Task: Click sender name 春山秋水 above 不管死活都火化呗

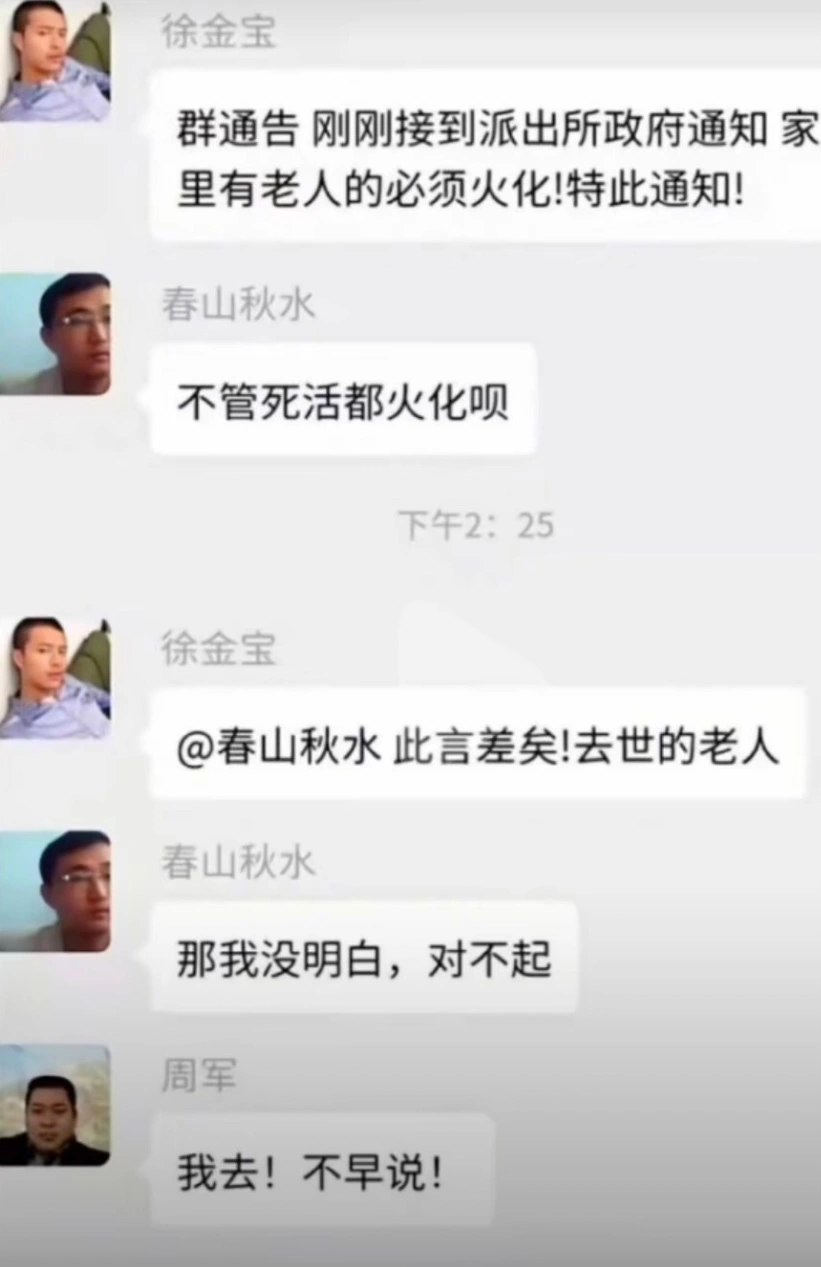Action: (238, 304)
